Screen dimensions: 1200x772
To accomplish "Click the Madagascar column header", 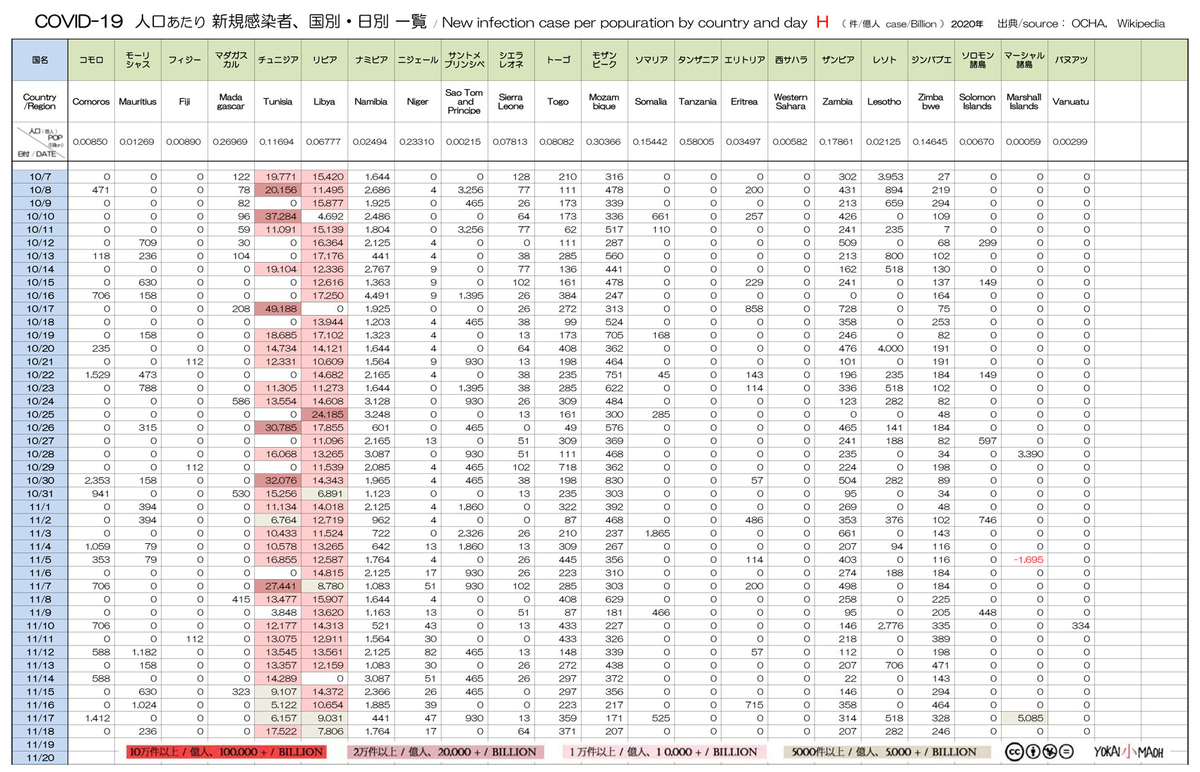I will (232, 102).
